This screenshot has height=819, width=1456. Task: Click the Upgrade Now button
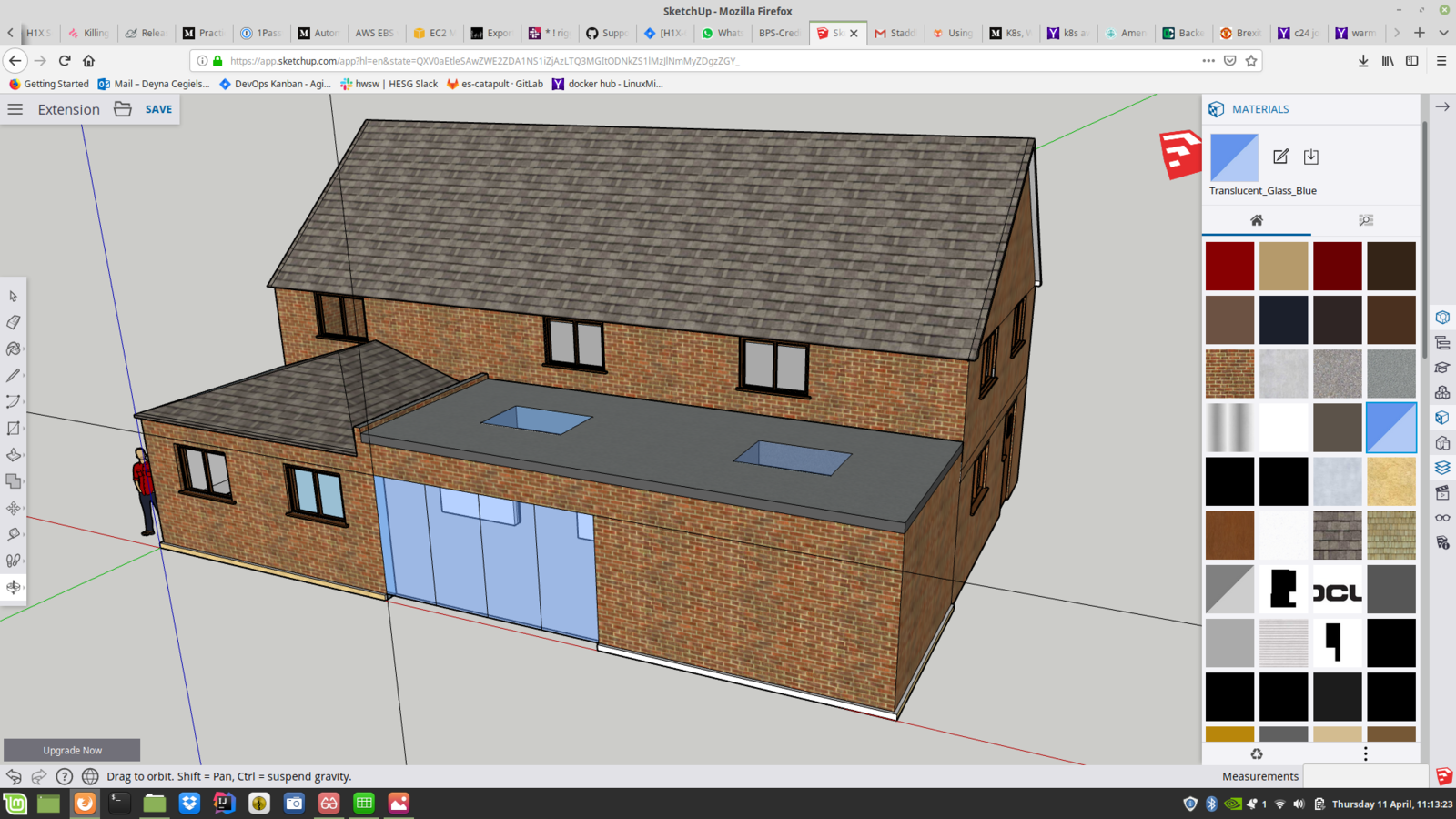(72, 750)
